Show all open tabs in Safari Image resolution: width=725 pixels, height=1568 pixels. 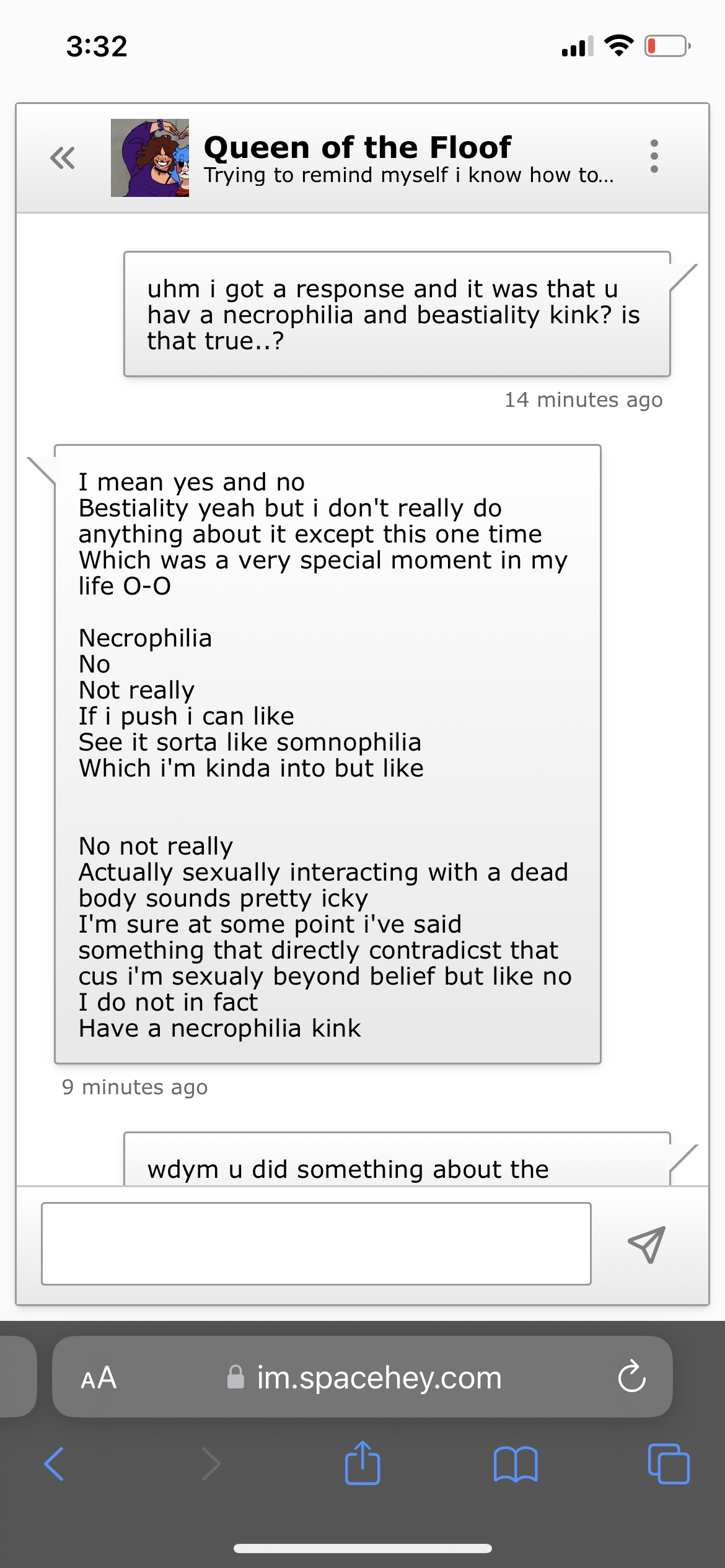point(668,1465)
